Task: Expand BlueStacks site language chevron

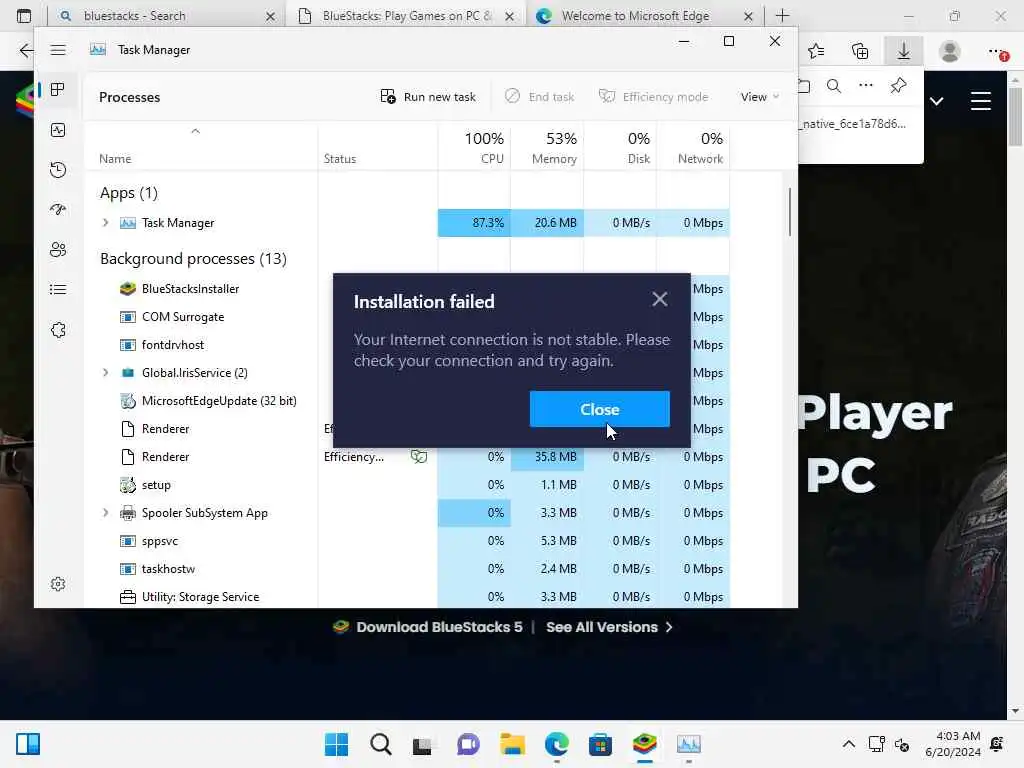Action: tap(936, 101)
